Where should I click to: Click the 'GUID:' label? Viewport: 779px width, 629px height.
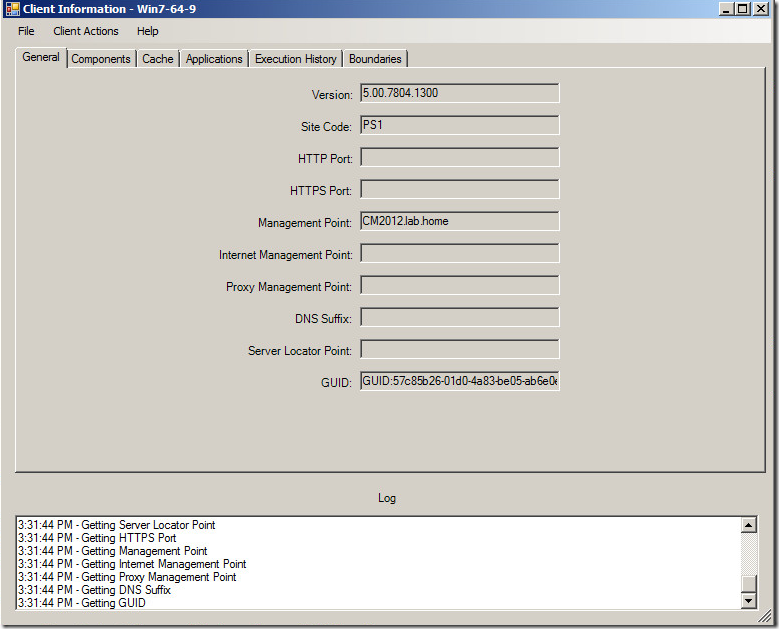coord(336,383)
